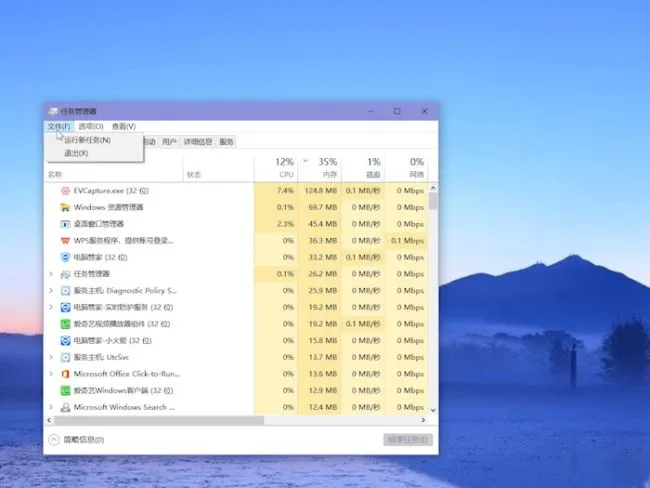Expand the Microsoft Windows Search row

51,407
